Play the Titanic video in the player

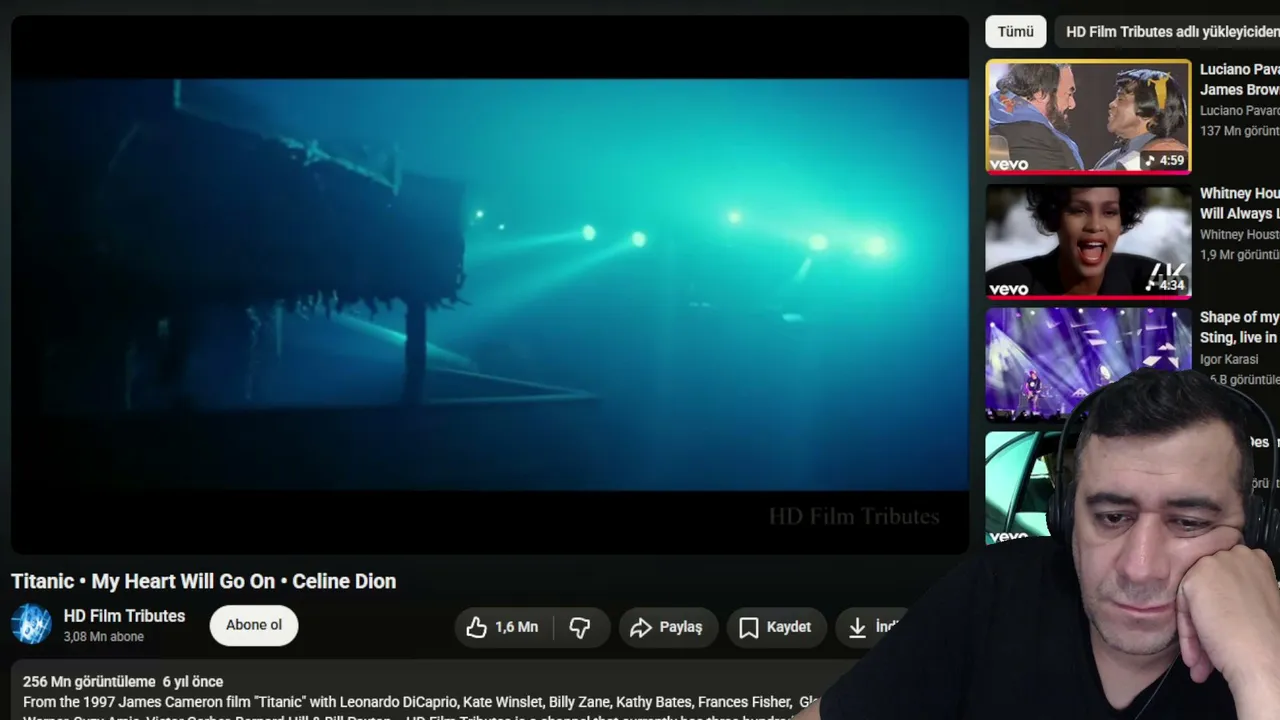pyautogui.click(x=490, y=284)
